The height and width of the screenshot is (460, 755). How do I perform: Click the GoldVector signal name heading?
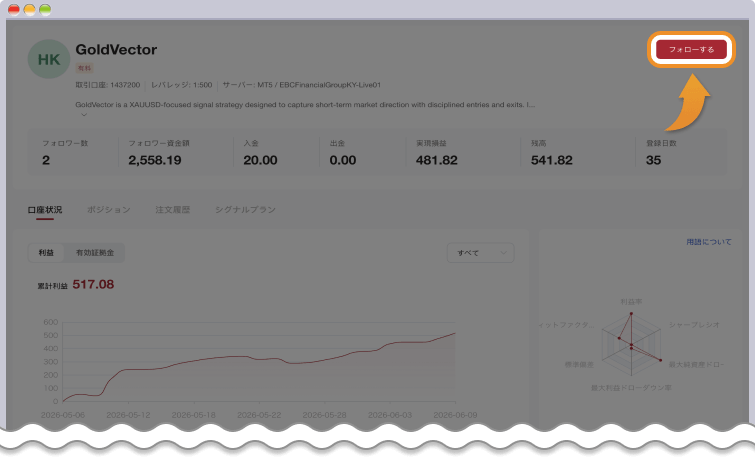pyautogui.click(x=116, y=50)
